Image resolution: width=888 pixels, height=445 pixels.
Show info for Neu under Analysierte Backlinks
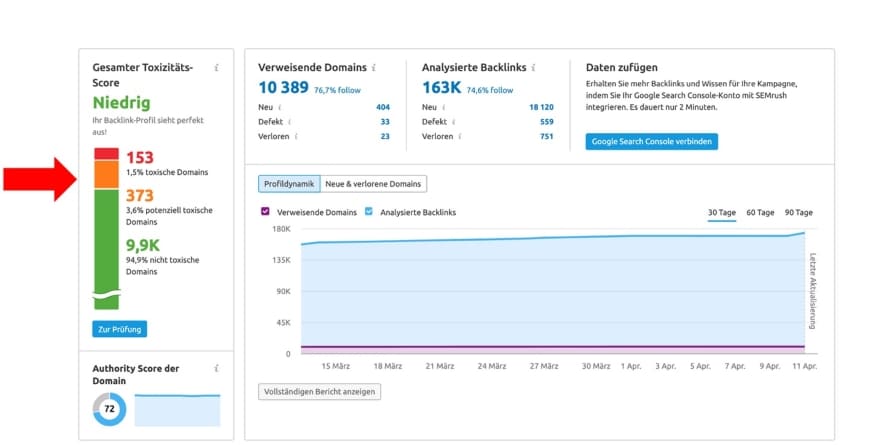[443, 107]
